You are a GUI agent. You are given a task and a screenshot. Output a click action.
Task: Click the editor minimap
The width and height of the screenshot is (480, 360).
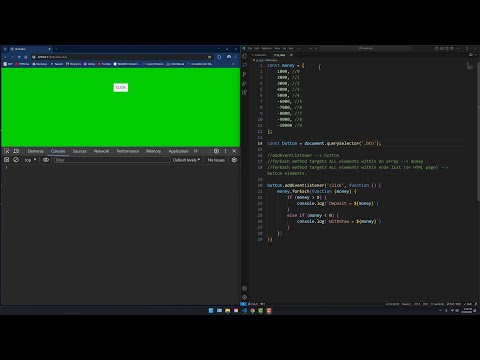[471, 66]
